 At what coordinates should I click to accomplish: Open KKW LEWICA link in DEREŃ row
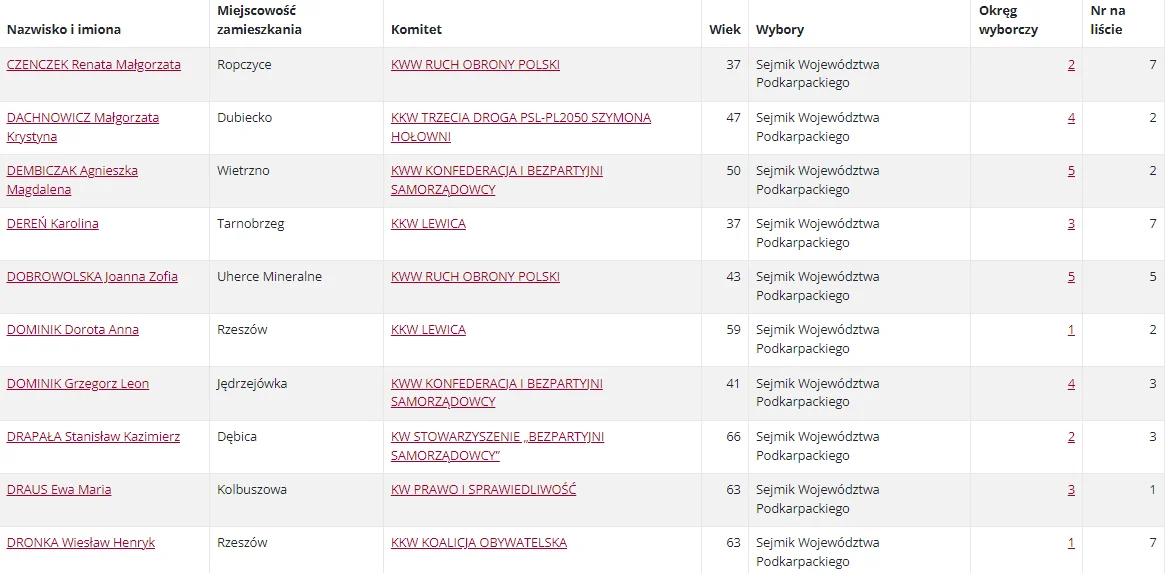click(x=429, y=224)
